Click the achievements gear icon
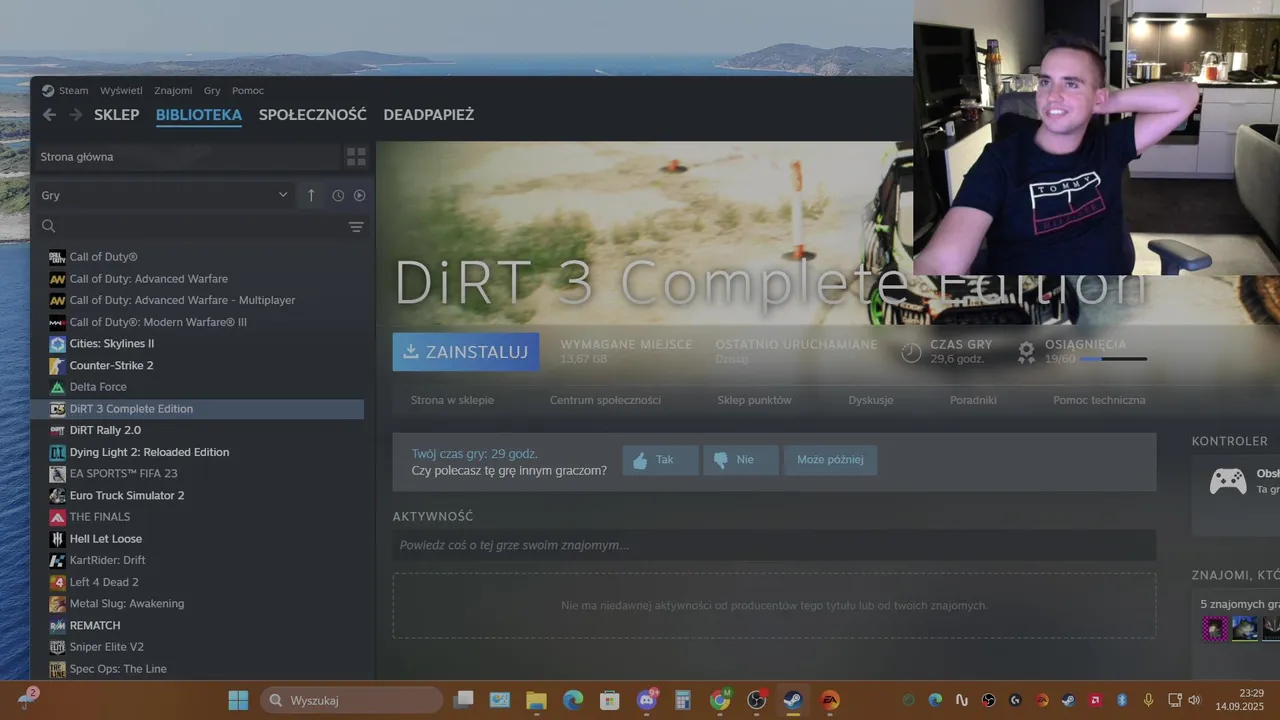The width and height of the screenshot is (1280, 720). [1027, 352]
